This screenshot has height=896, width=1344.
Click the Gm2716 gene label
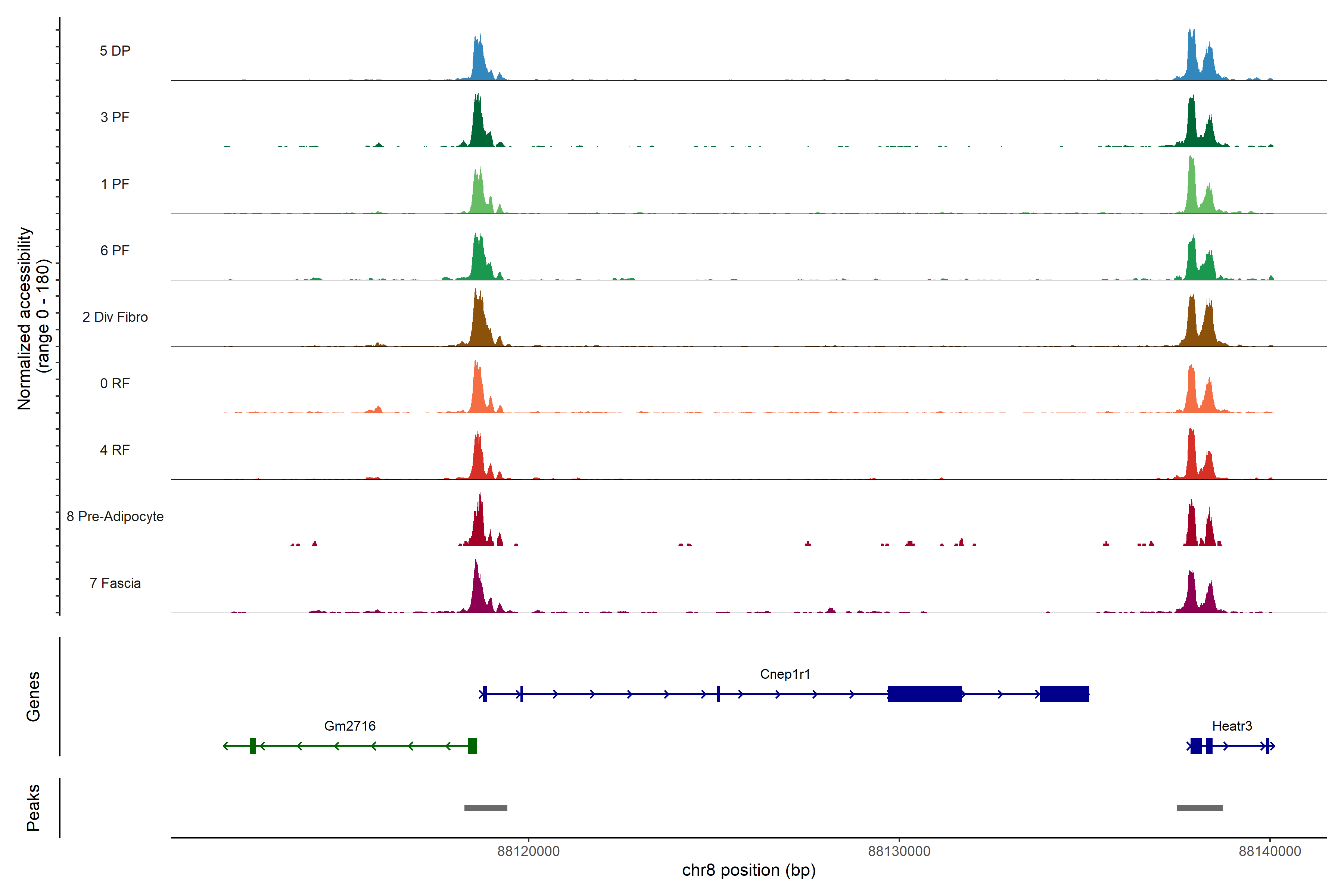350,726
